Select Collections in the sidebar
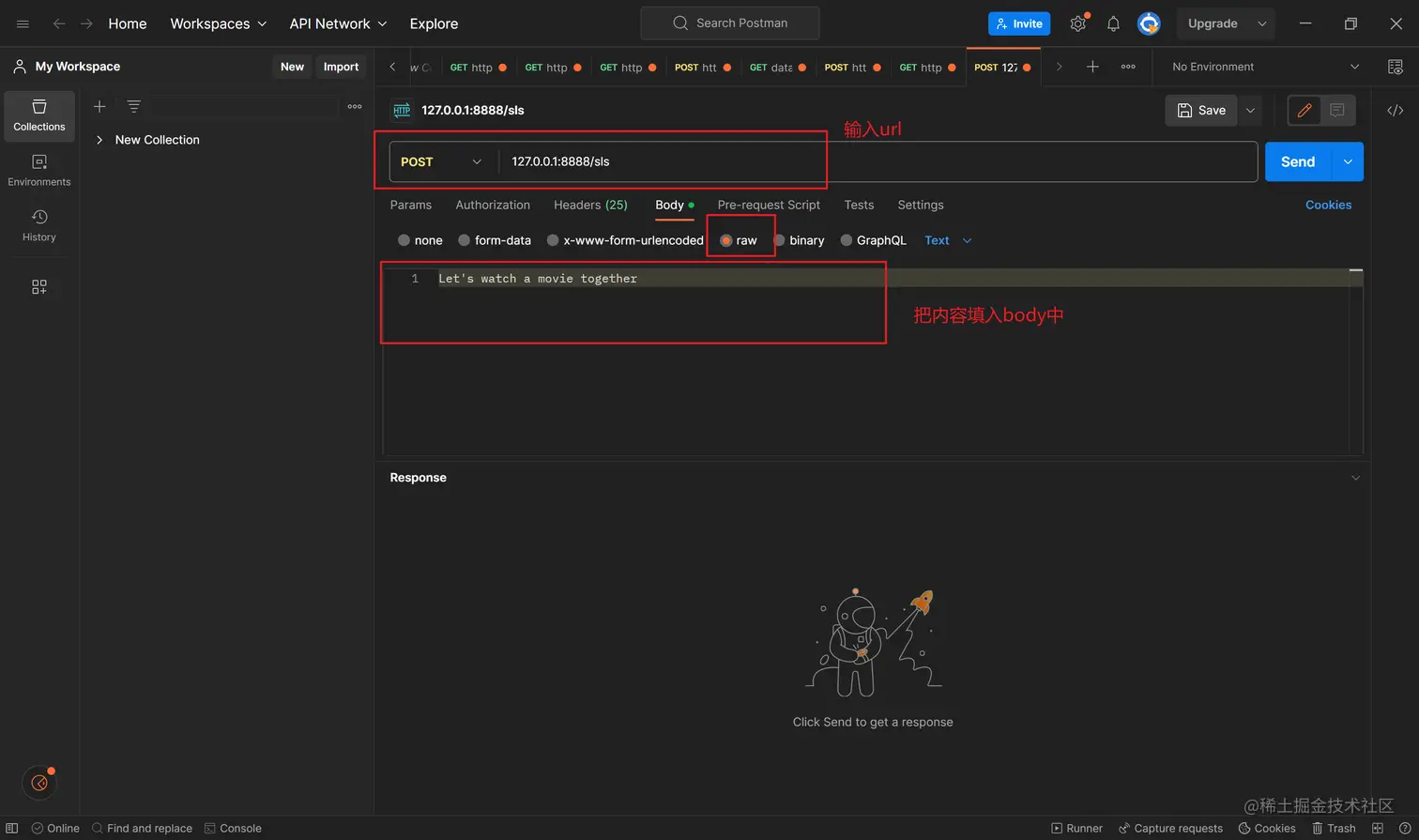The width and height of the screenshot is (1419, 840). point(39,115)
